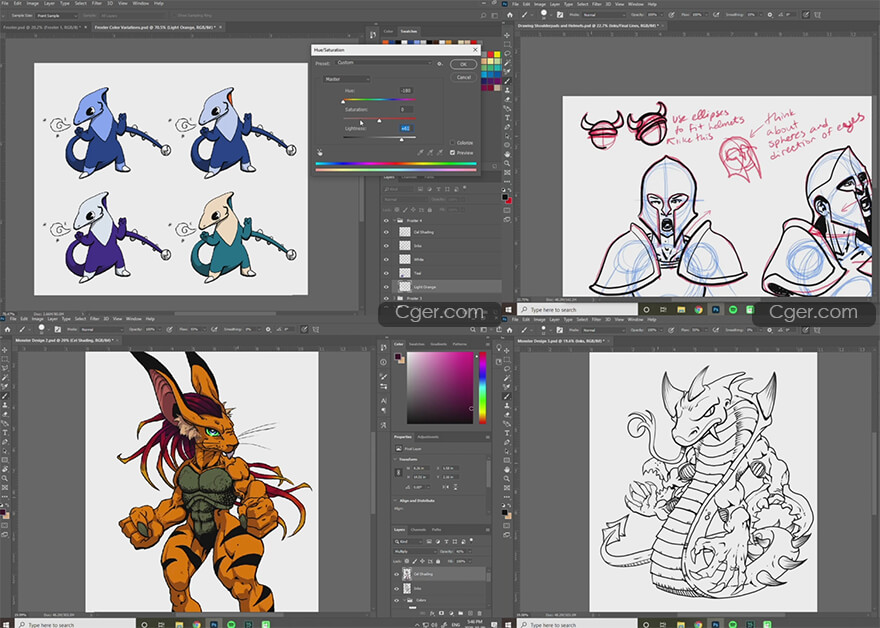Screen dimensions: 880x628
Task: Select Hand tool in Monster Design 3 window
Action: point(507,469)
